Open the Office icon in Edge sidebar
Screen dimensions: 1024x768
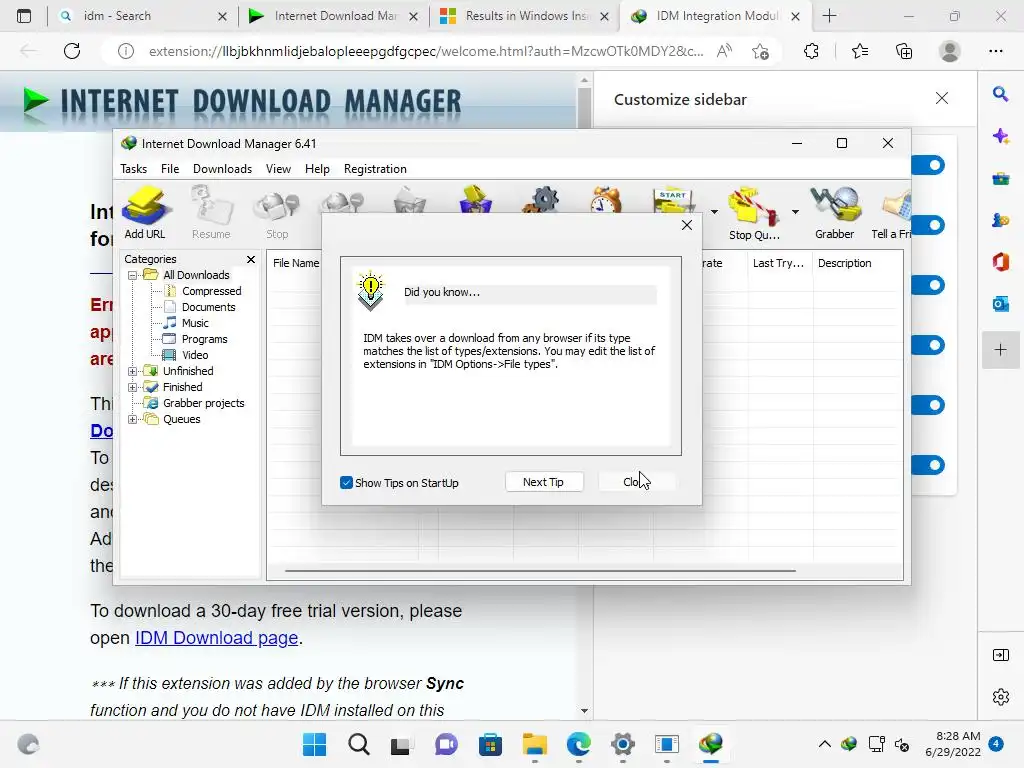pyautogui.click(x=1000, y=262)
